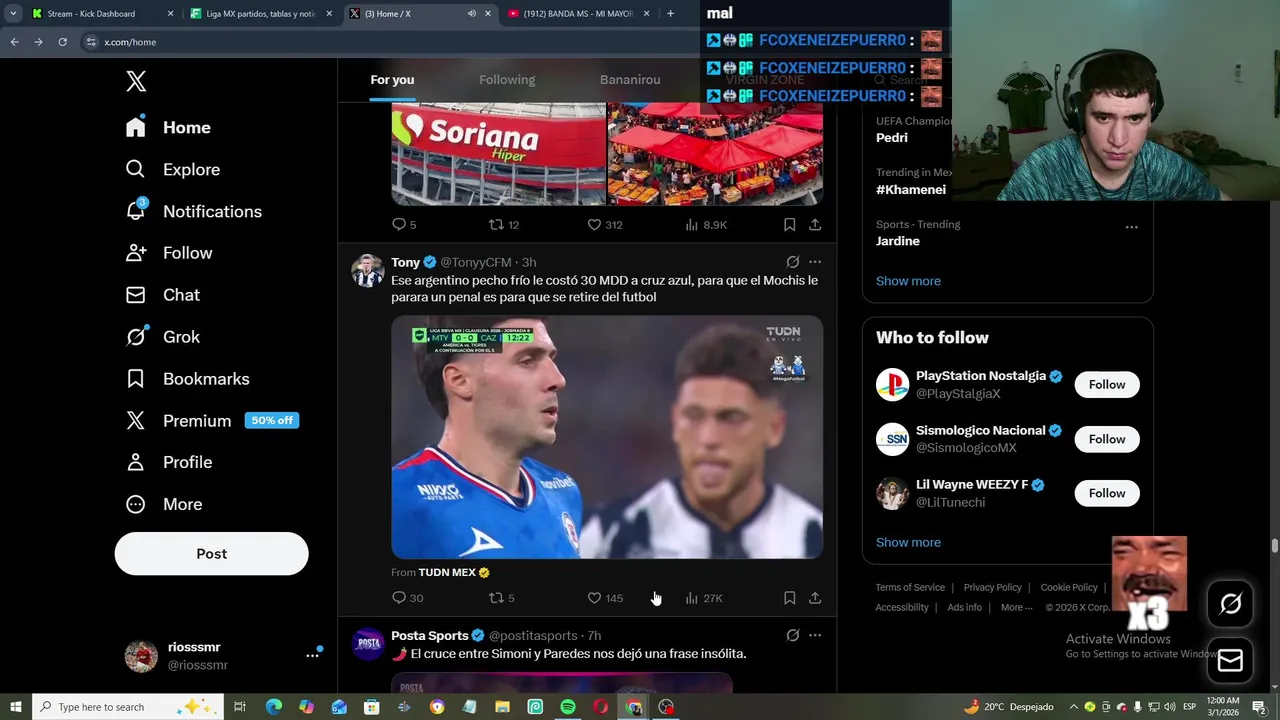Viewport: 1280px width, 720px height.
Task: Reload the x.com page
Action: click(62, 42)
